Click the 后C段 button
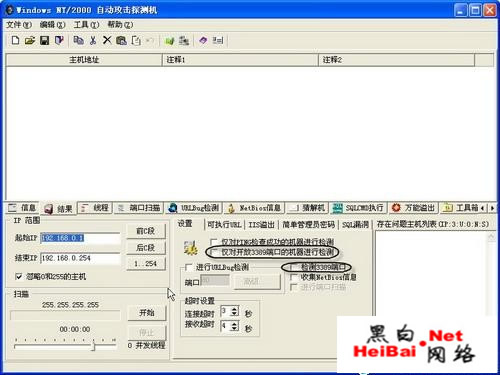500x375 pixels. [146, 247]
